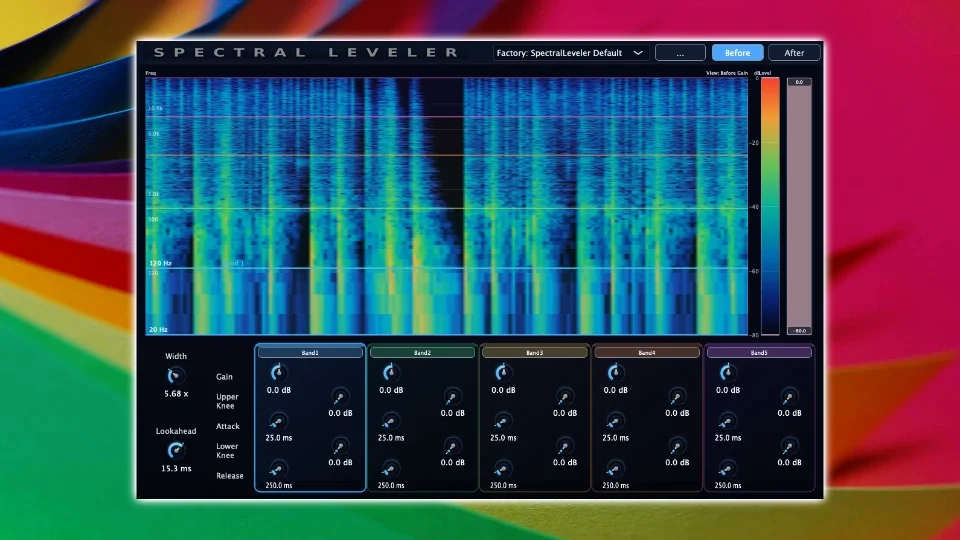Switch to the Before view
Image resolution: width=960 pixels, height=540 pixels.
(737, 53)
